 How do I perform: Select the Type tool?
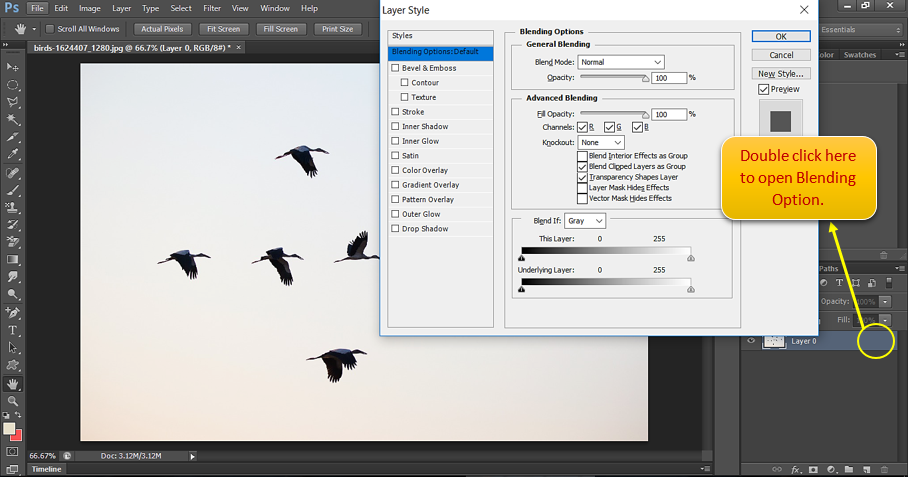coord(13,330)
